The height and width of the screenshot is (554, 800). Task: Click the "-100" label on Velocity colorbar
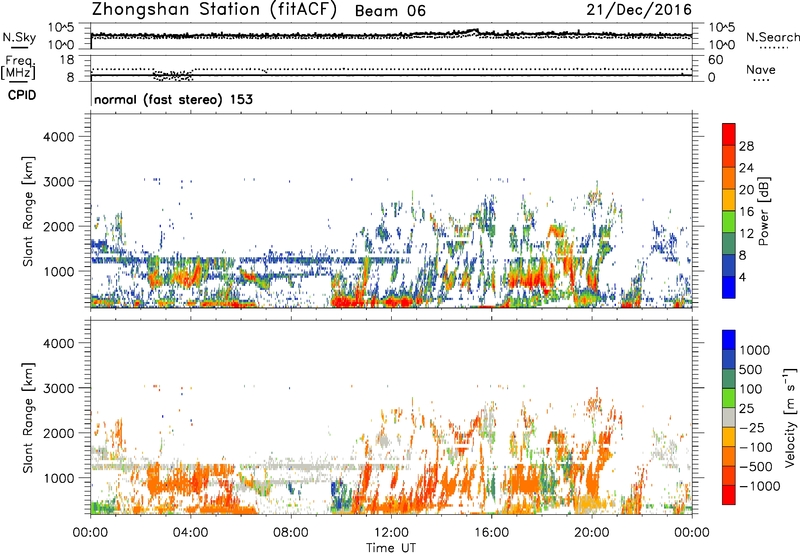coord(755,447)
